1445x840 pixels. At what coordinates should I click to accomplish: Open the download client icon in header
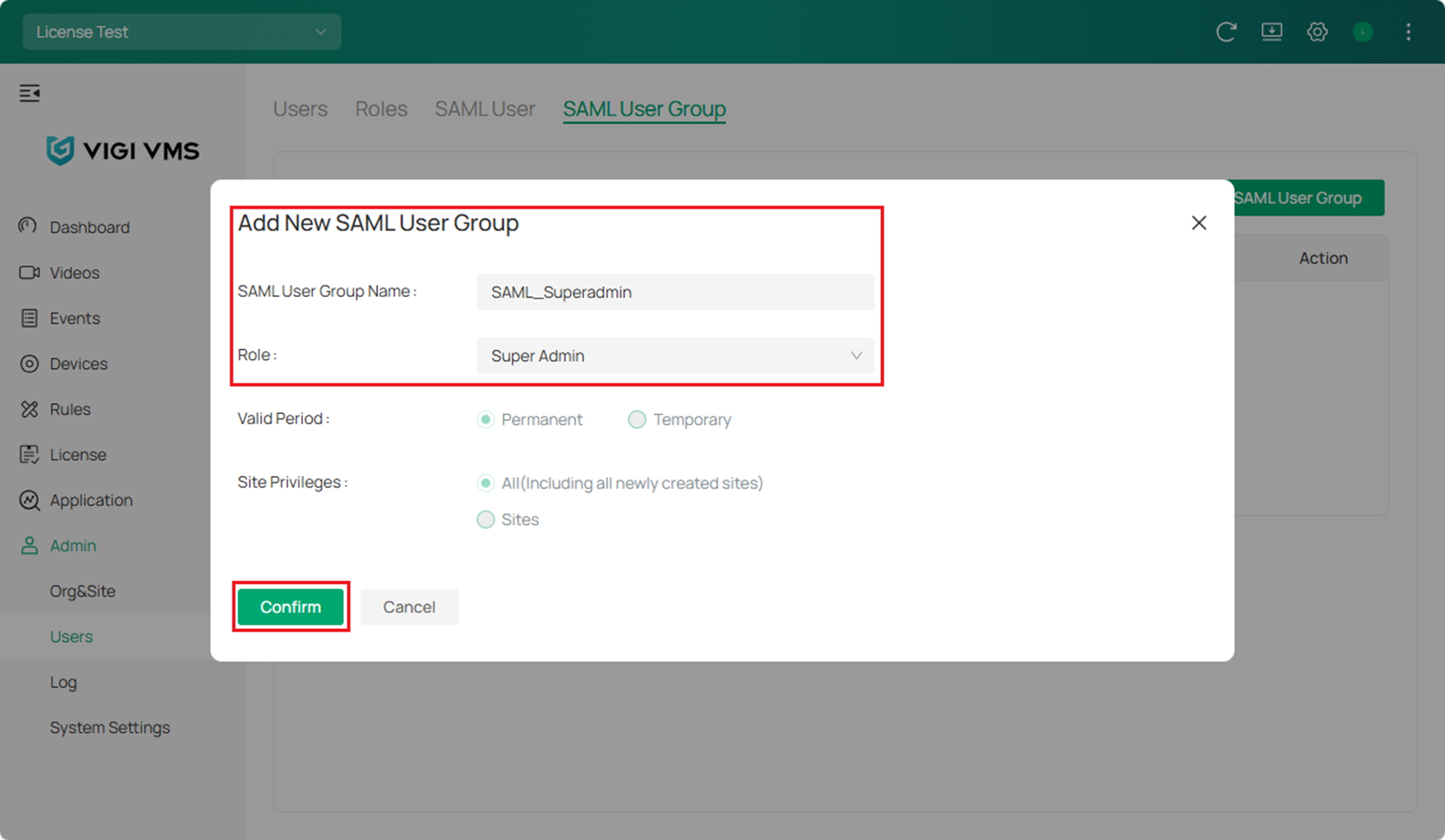(x=1272, y=32)
